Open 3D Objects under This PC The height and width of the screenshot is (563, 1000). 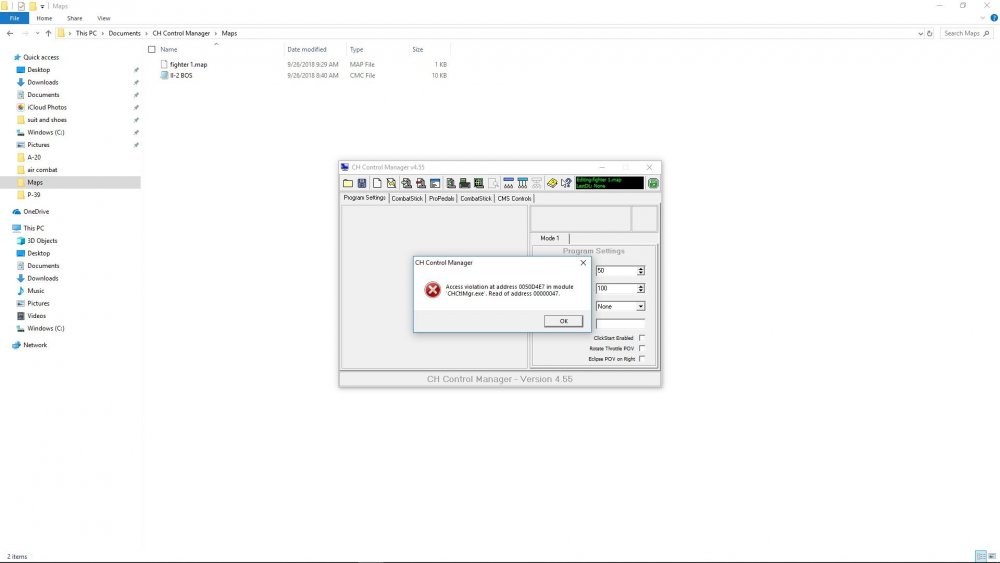(42, 241)
